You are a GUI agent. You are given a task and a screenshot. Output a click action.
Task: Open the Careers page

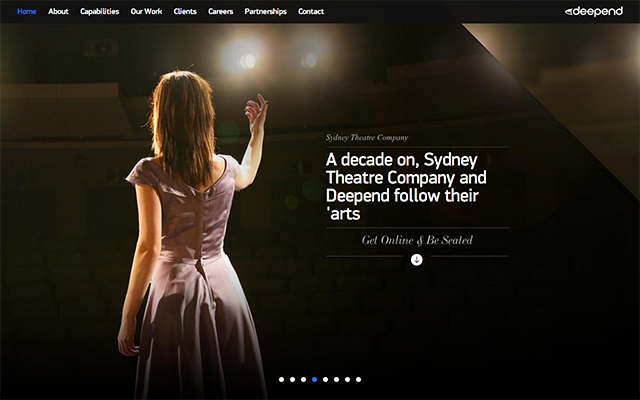point(220,11)
